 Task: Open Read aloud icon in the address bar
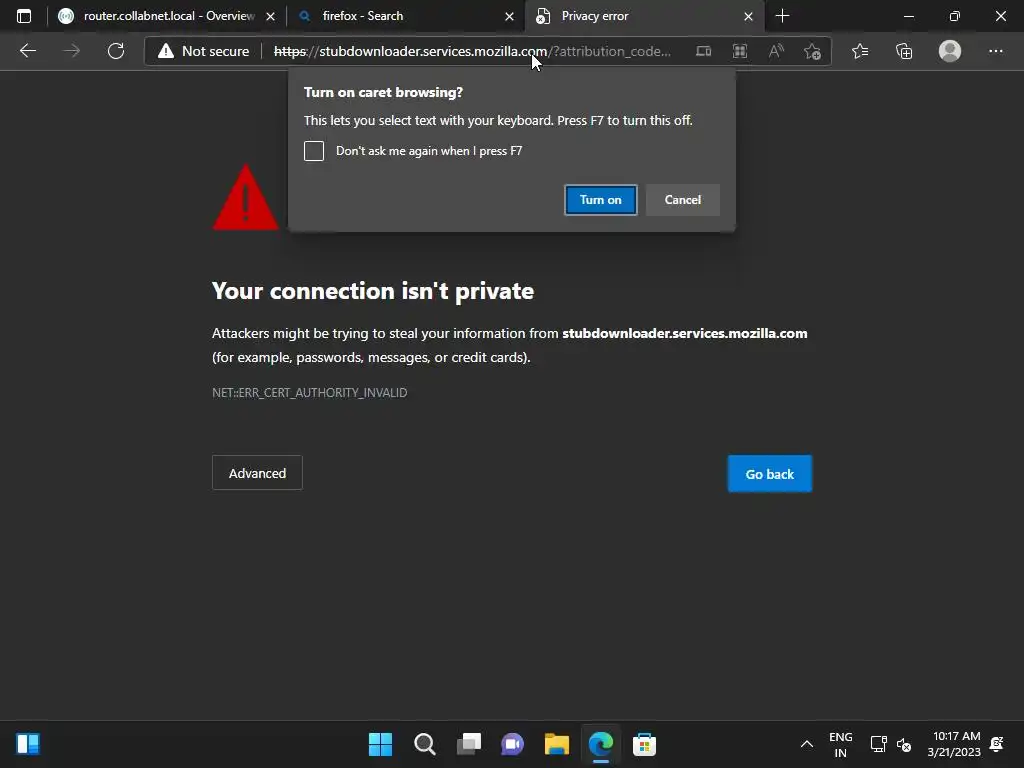(776, 51)
